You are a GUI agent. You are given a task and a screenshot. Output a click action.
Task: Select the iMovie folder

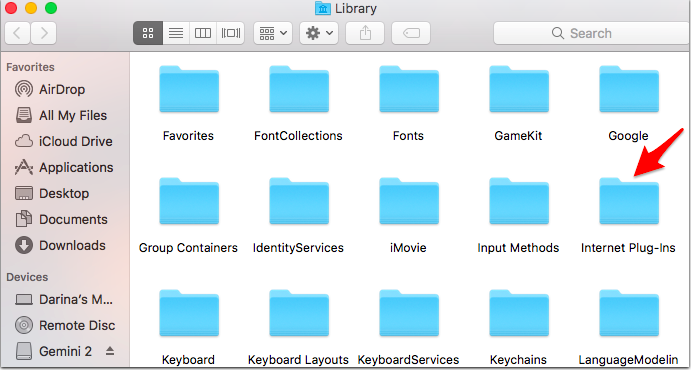(x=409, y=201)
